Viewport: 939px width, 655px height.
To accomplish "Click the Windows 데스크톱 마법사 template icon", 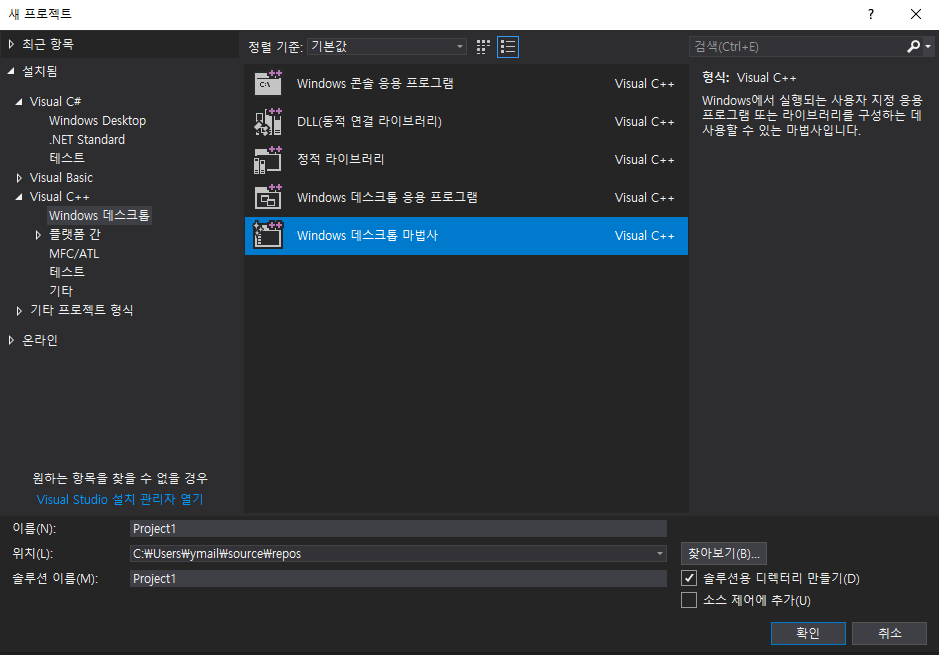I will 268,235.
